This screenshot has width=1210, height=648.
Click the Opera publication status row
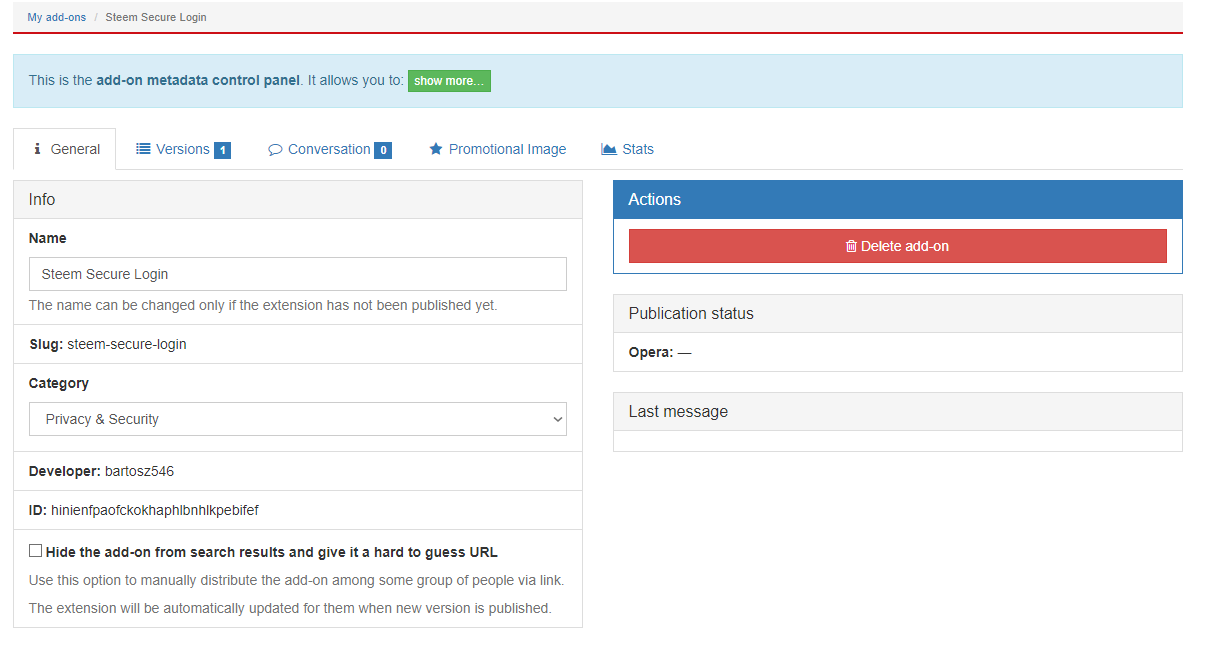coord(897,352)
